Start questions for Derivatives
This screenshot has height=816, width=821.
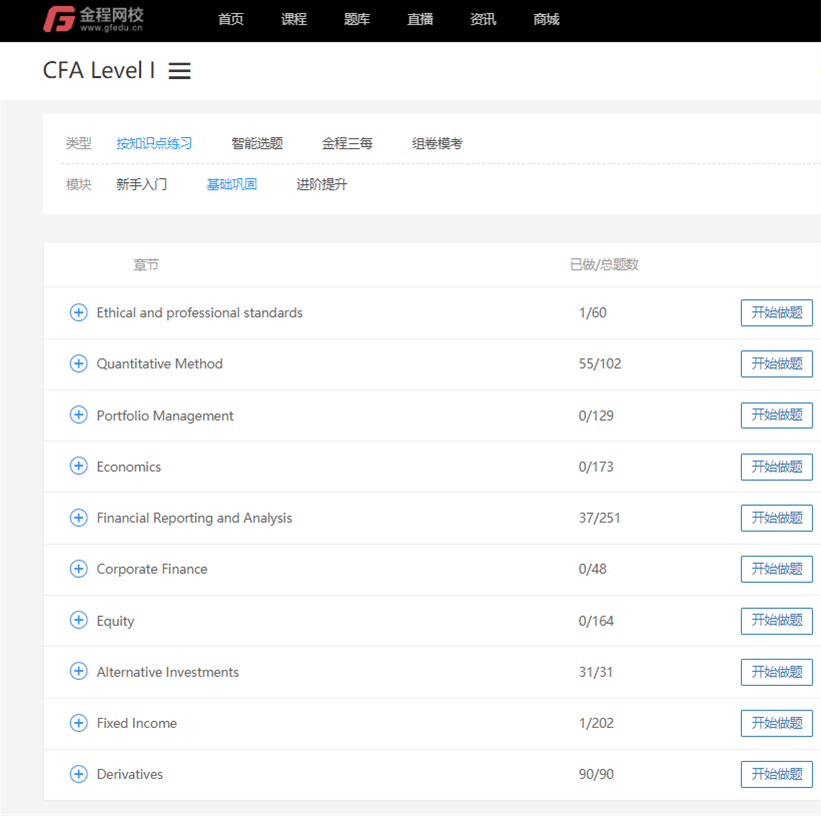(x=776, y=774)
